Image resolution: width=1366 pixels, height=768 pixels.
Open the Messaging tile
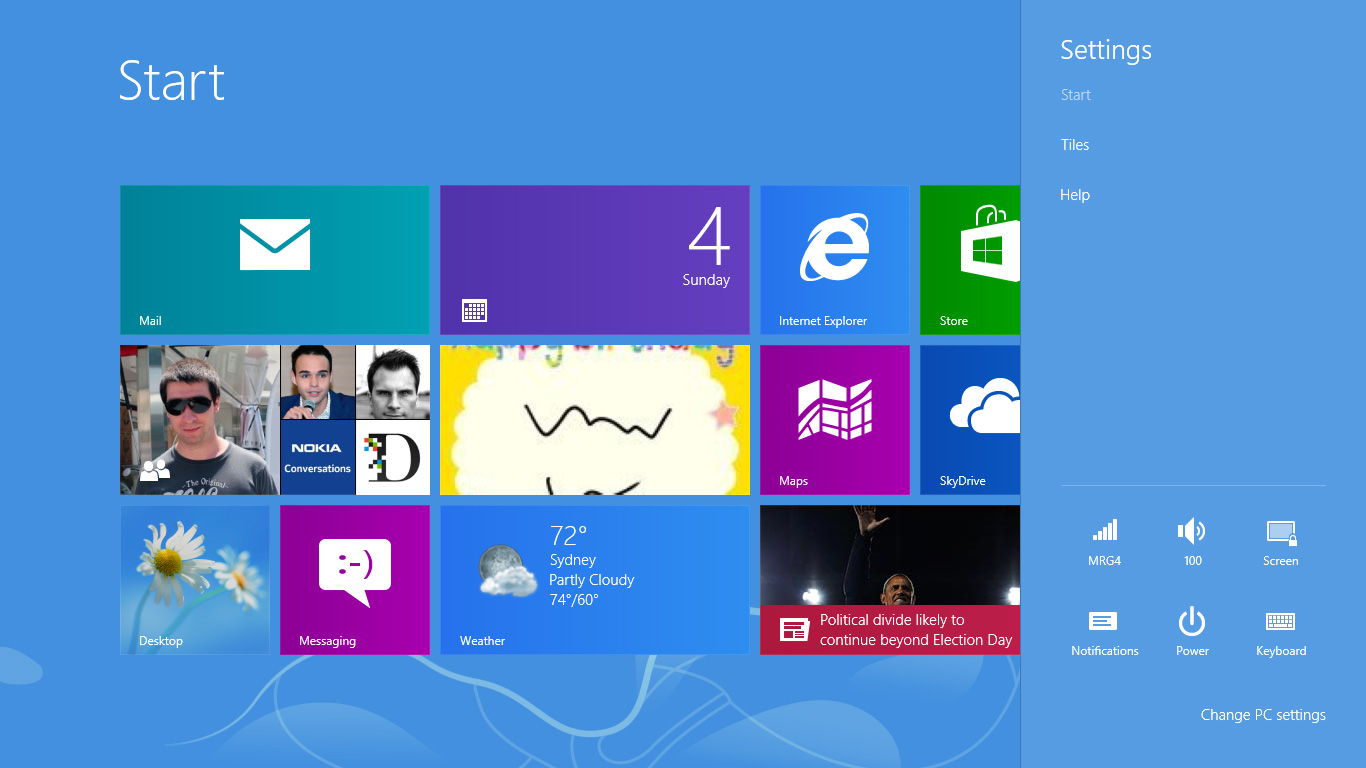click(x=354, y=580)
